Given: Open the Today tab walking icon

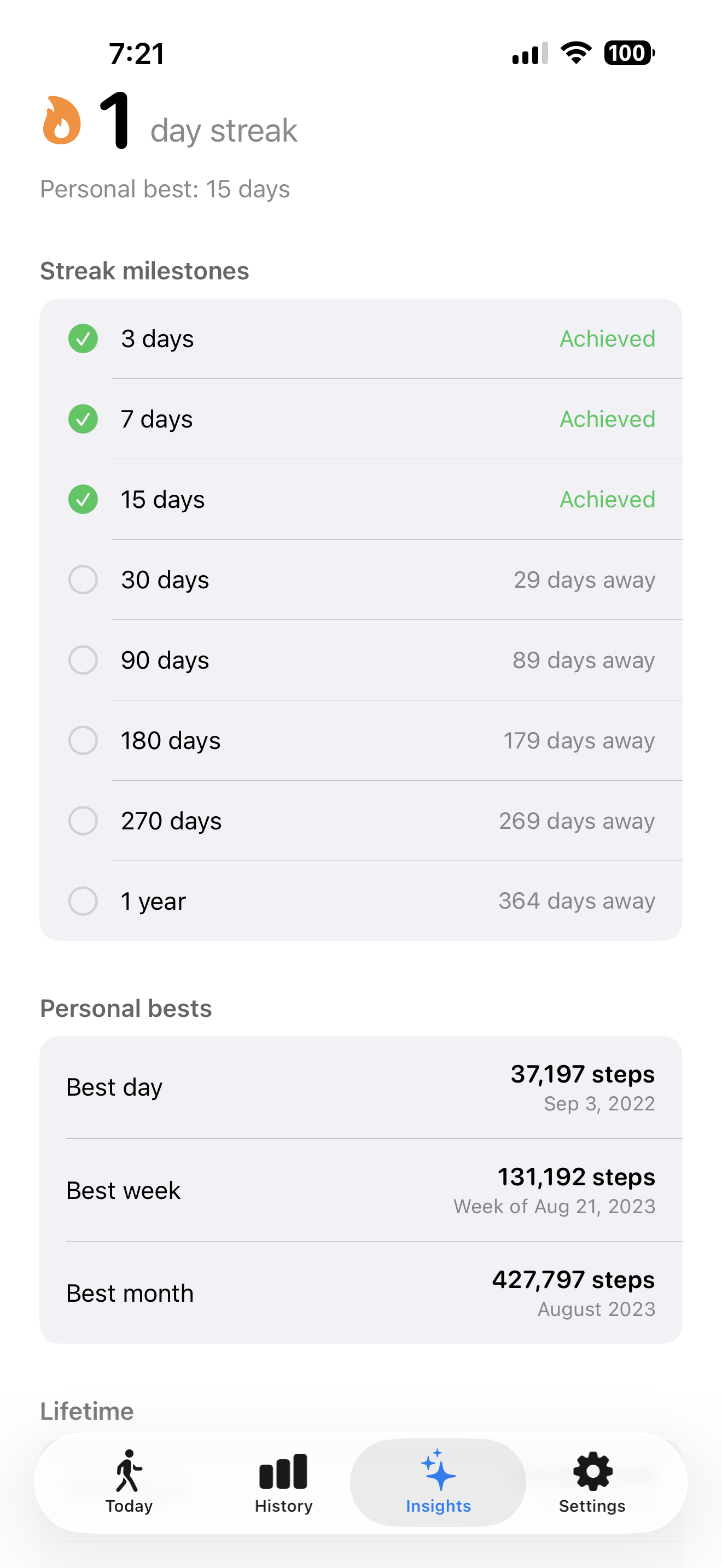Looking at the screenshot, I should click(x=129, y=1471).
